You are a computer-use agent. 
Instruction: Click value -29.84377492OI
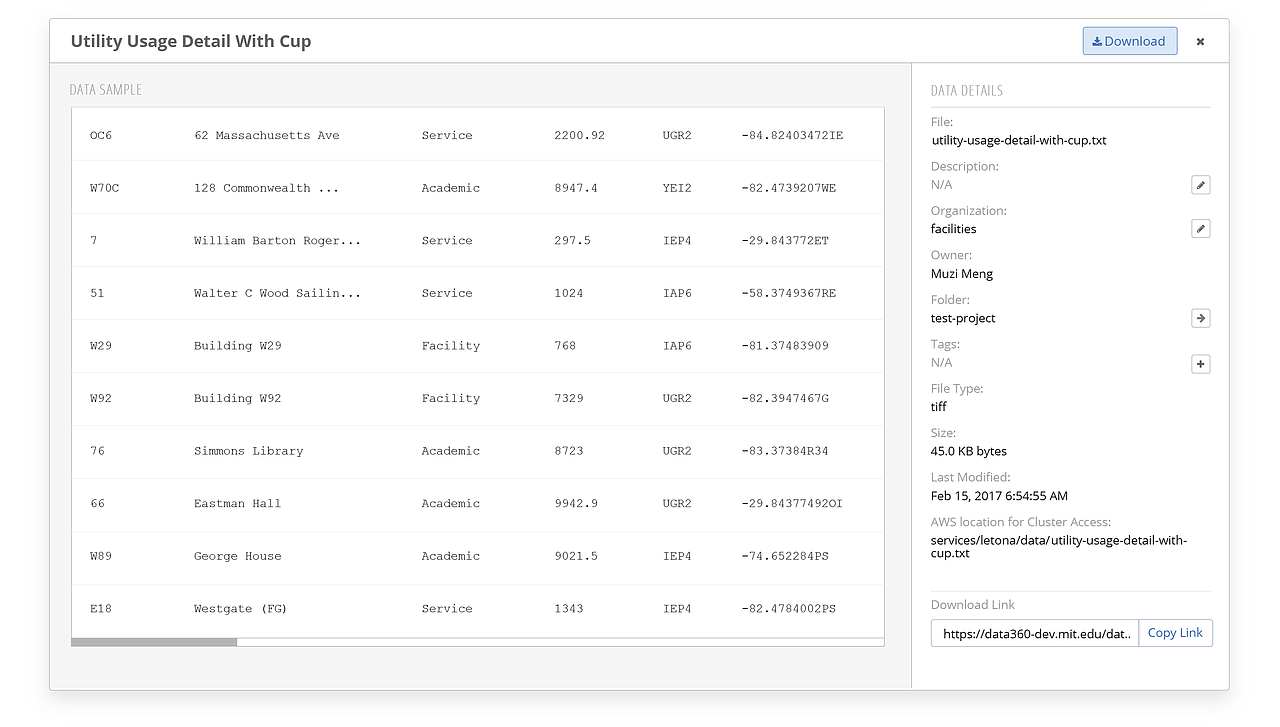(x=792, y=504)
